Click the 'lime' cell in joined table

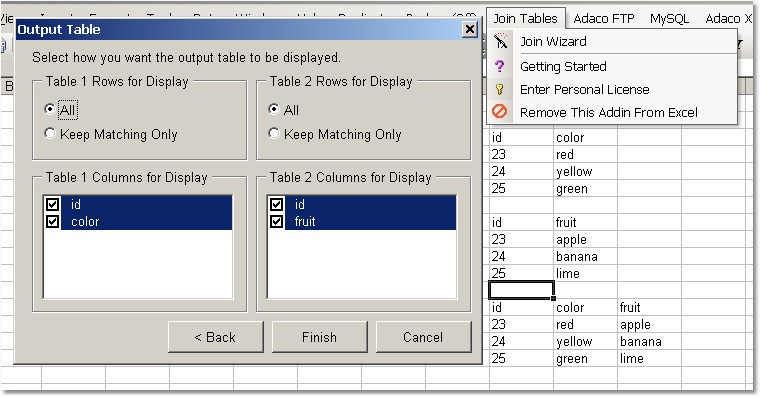(x=649, y=358)
